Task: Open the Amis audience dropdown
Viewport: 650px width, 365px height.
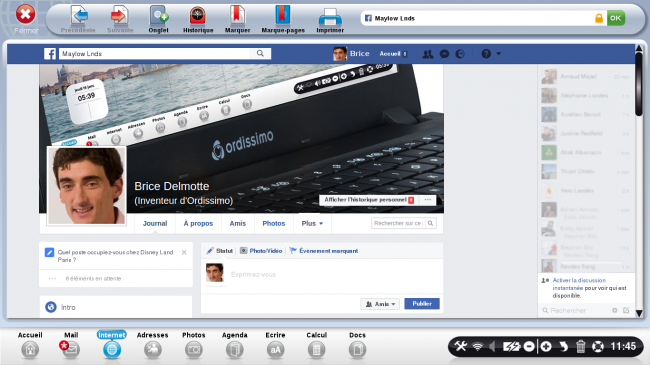Action: (x=380, y=304)
